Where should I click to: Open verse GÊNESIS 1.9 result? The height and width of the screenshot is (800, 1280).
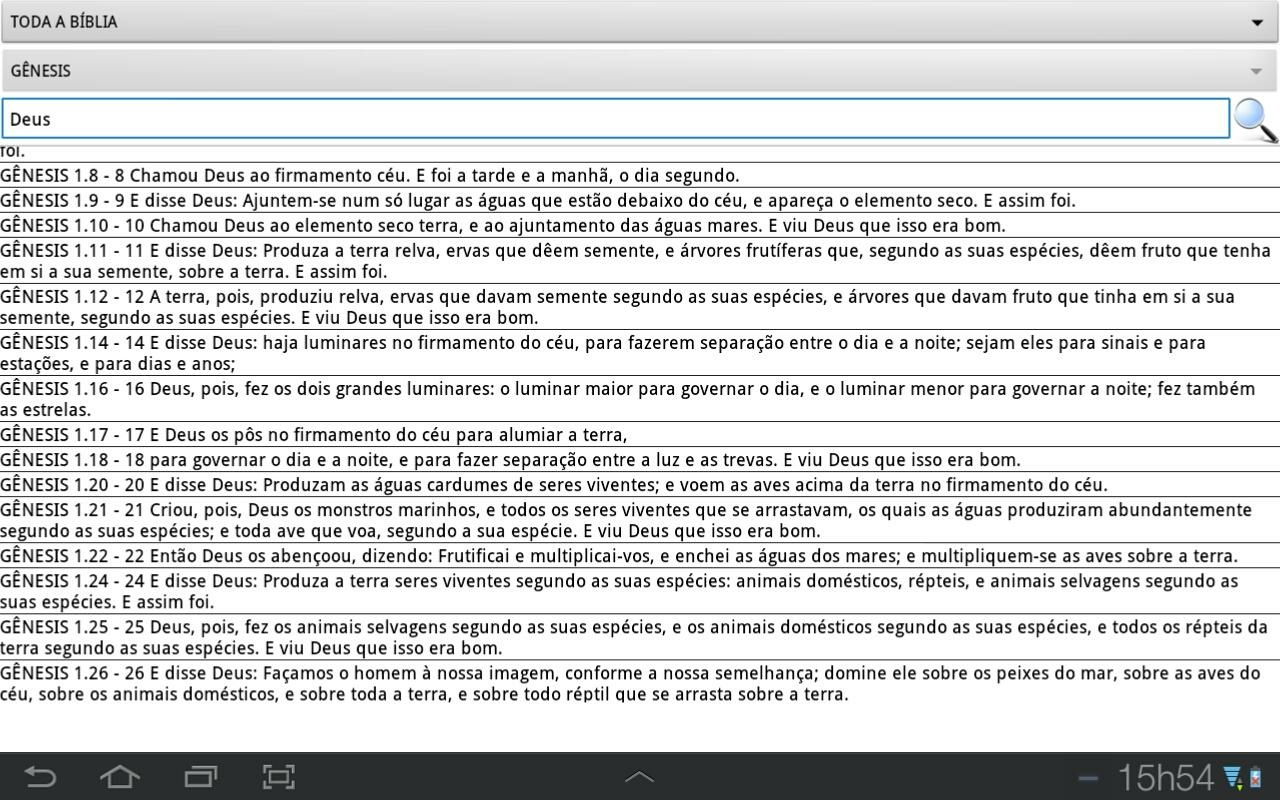coord(640,200)
